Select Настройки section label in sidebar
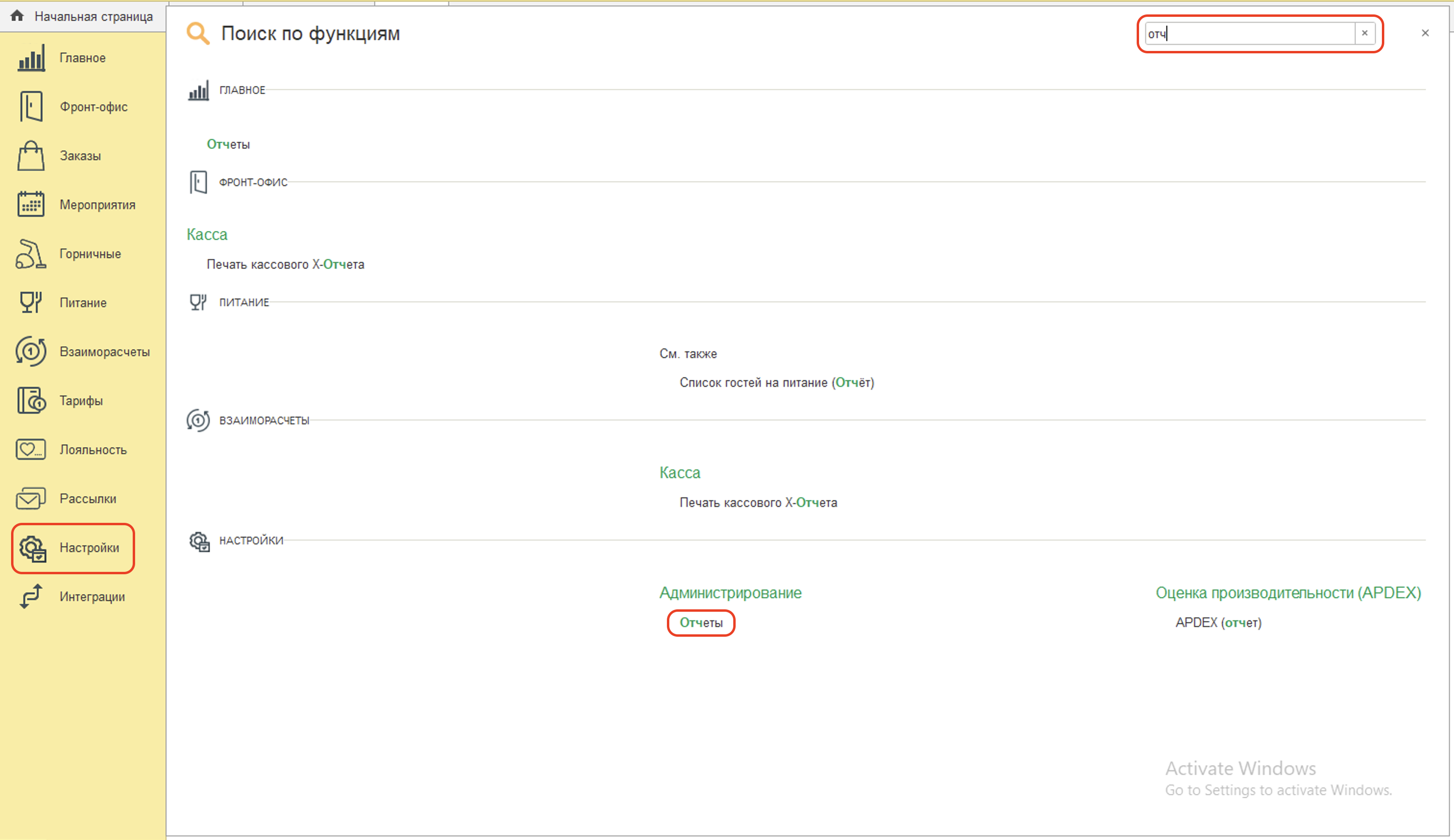Viewport: 1454px width, 840px height. 89,548
